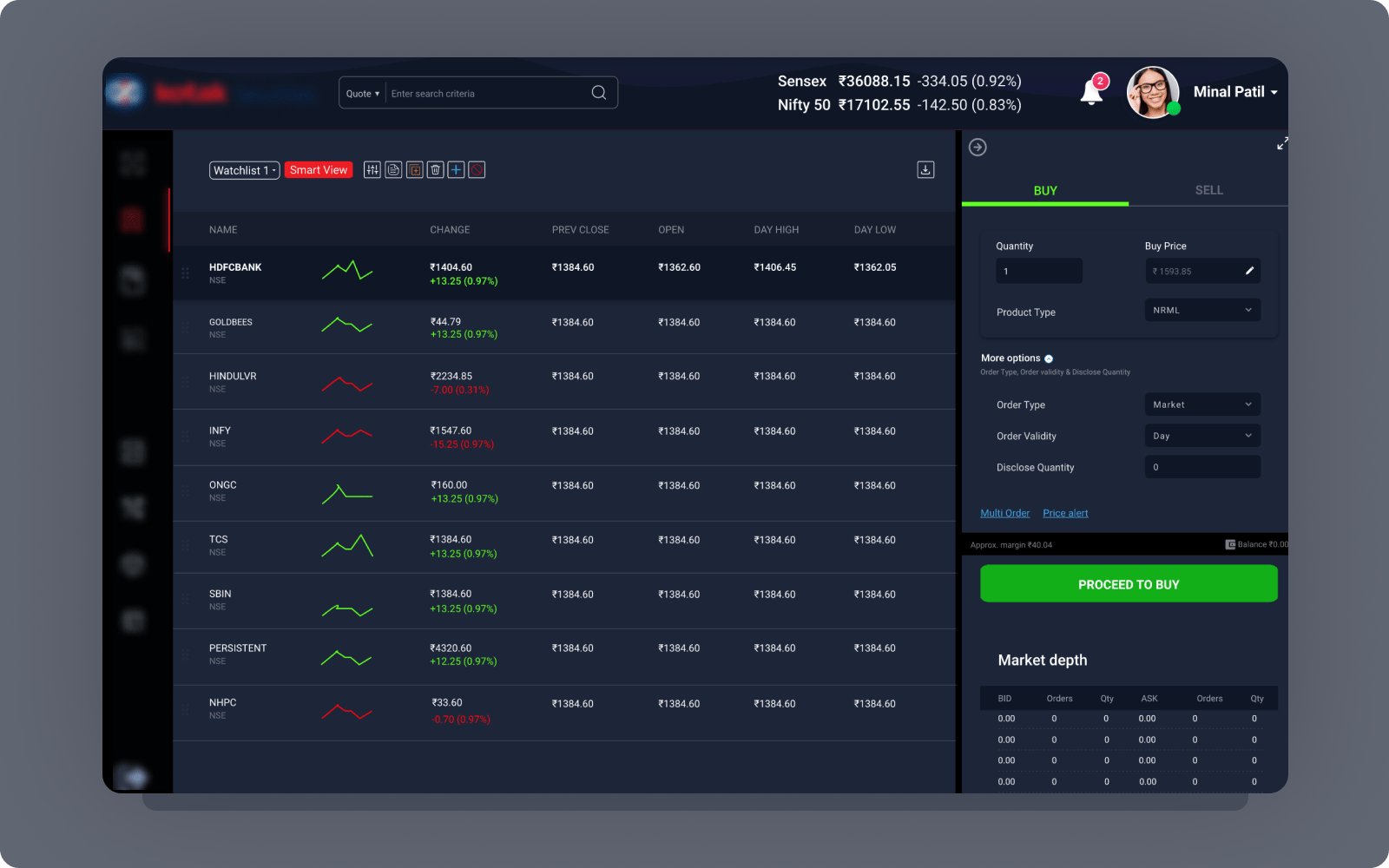1389x868 pixels.
Task: Select the BUY tab
Action: click(1045, 190)
